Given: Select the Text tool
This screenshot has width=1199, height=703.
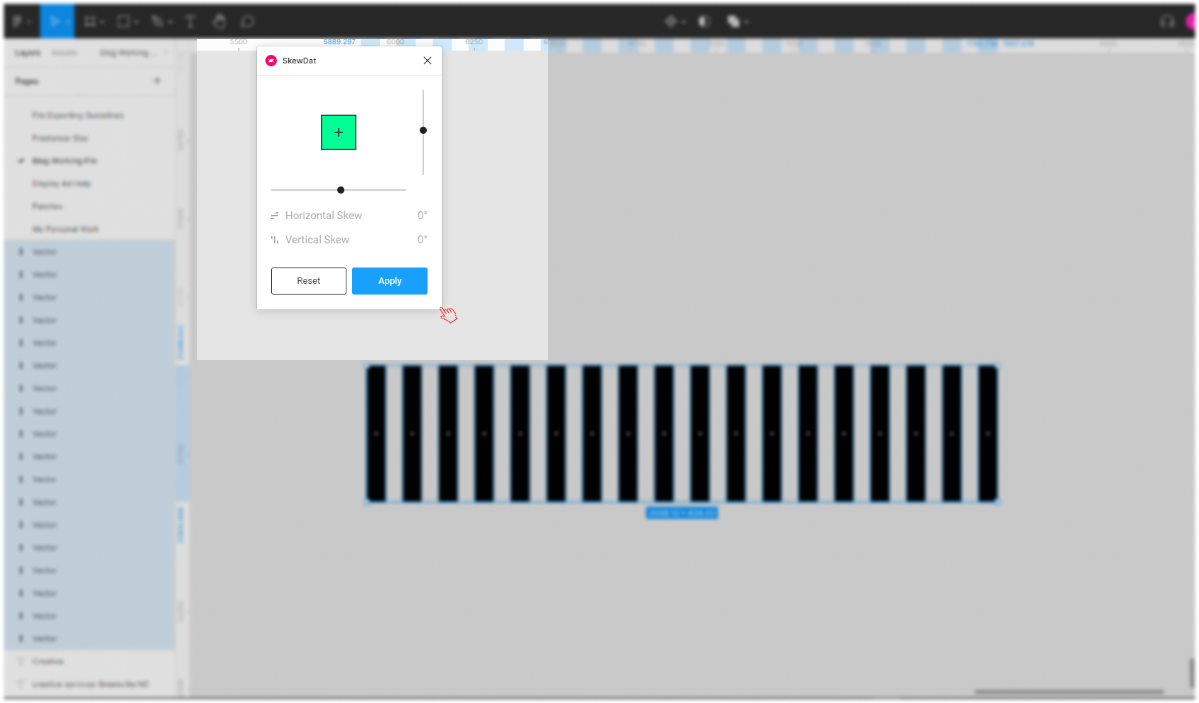Looking at the screenshot, I should coord(189,20).
